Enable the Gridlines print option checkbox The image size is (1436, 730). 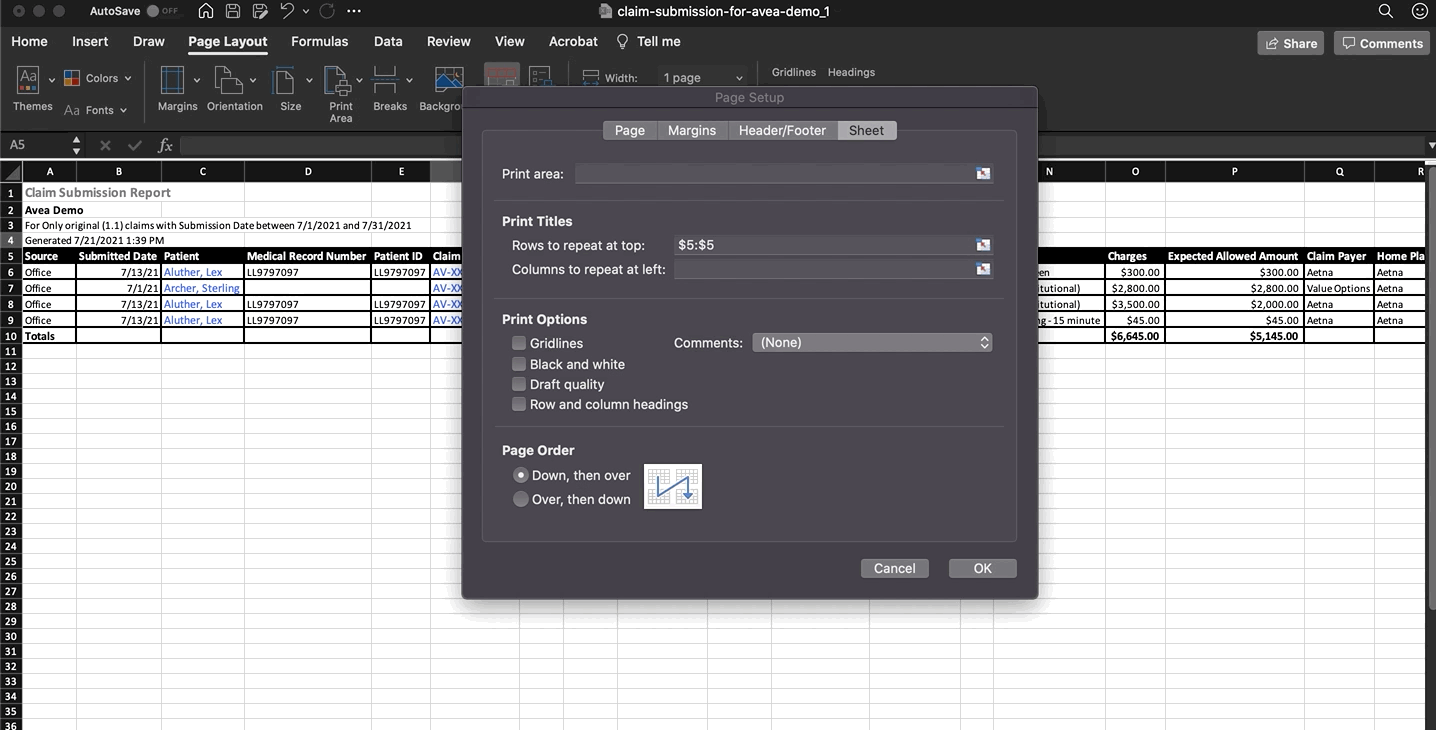[519, 343]
